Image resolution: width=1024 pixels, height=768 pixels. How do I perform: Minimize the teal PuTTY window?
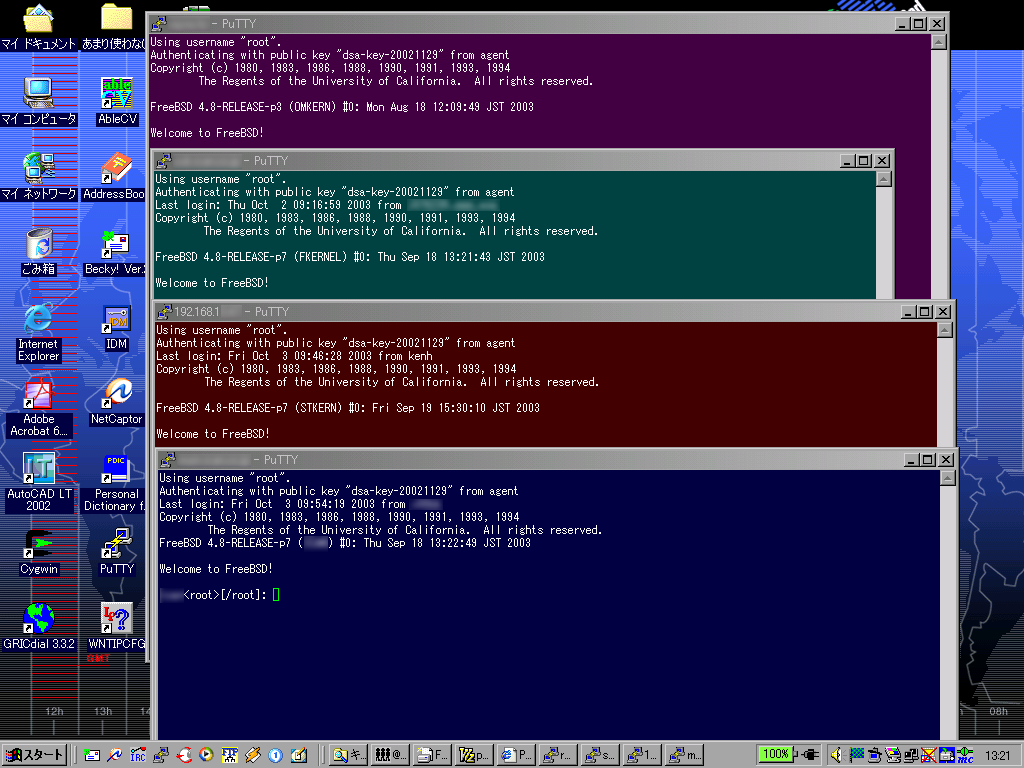pos(848,161)
